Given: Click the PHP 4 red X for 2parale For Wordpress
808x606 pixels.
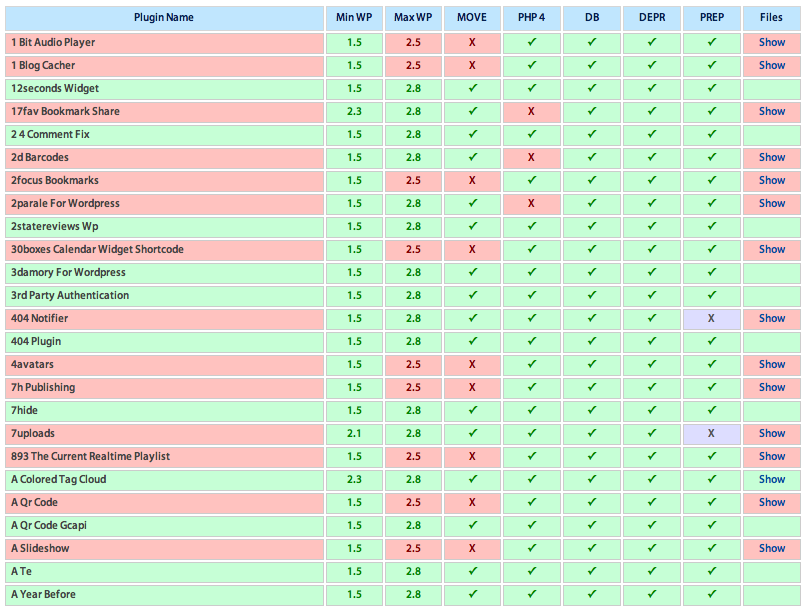Looking at the screenshot, I should coord(531,203).
